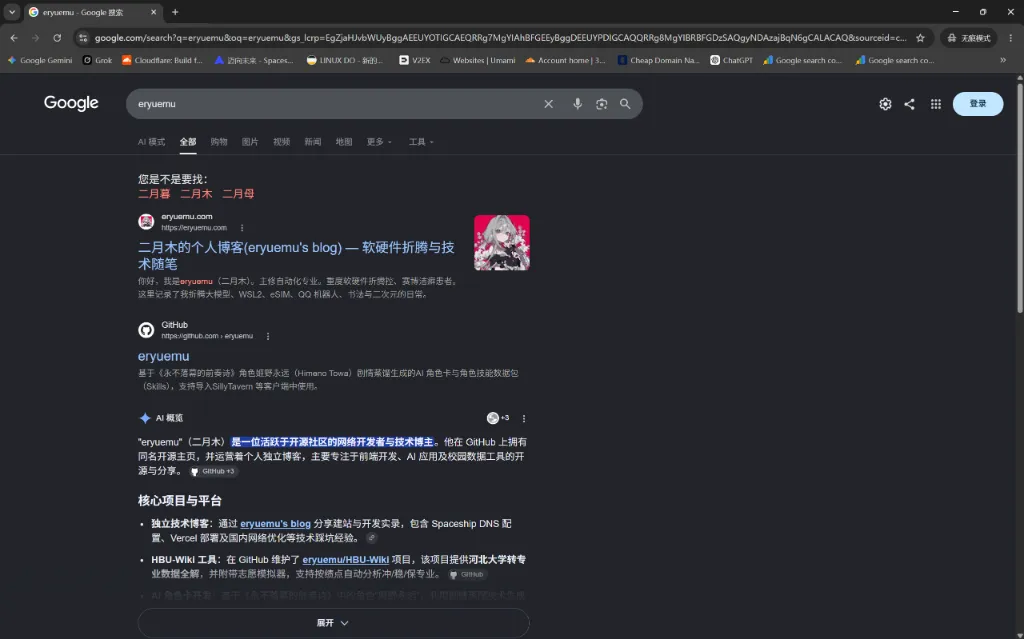Click link icon after blog bullet text
1024x639 pixels.
point(372,538)
